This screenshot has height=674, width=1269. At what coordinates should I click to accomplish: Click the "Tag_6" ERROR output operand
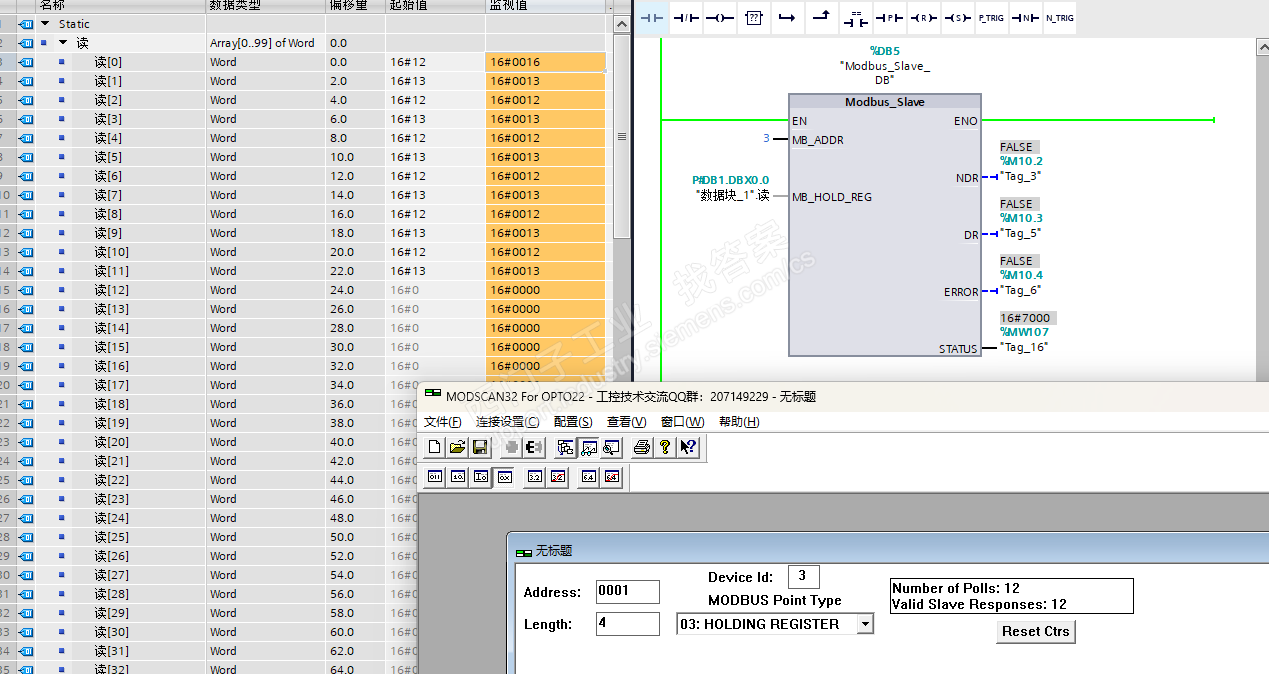[x=1020, y=290]
